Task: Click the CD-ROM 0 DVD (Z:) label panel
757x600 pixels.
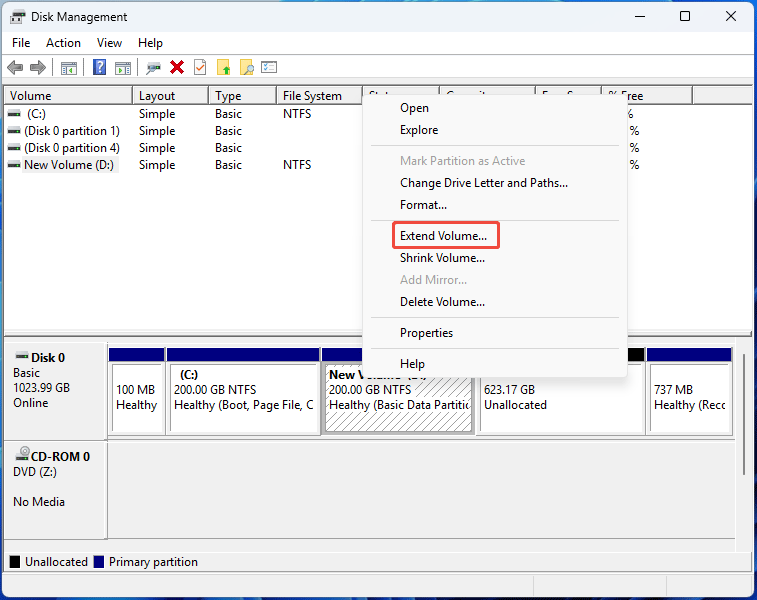Action: coord(55,489)
